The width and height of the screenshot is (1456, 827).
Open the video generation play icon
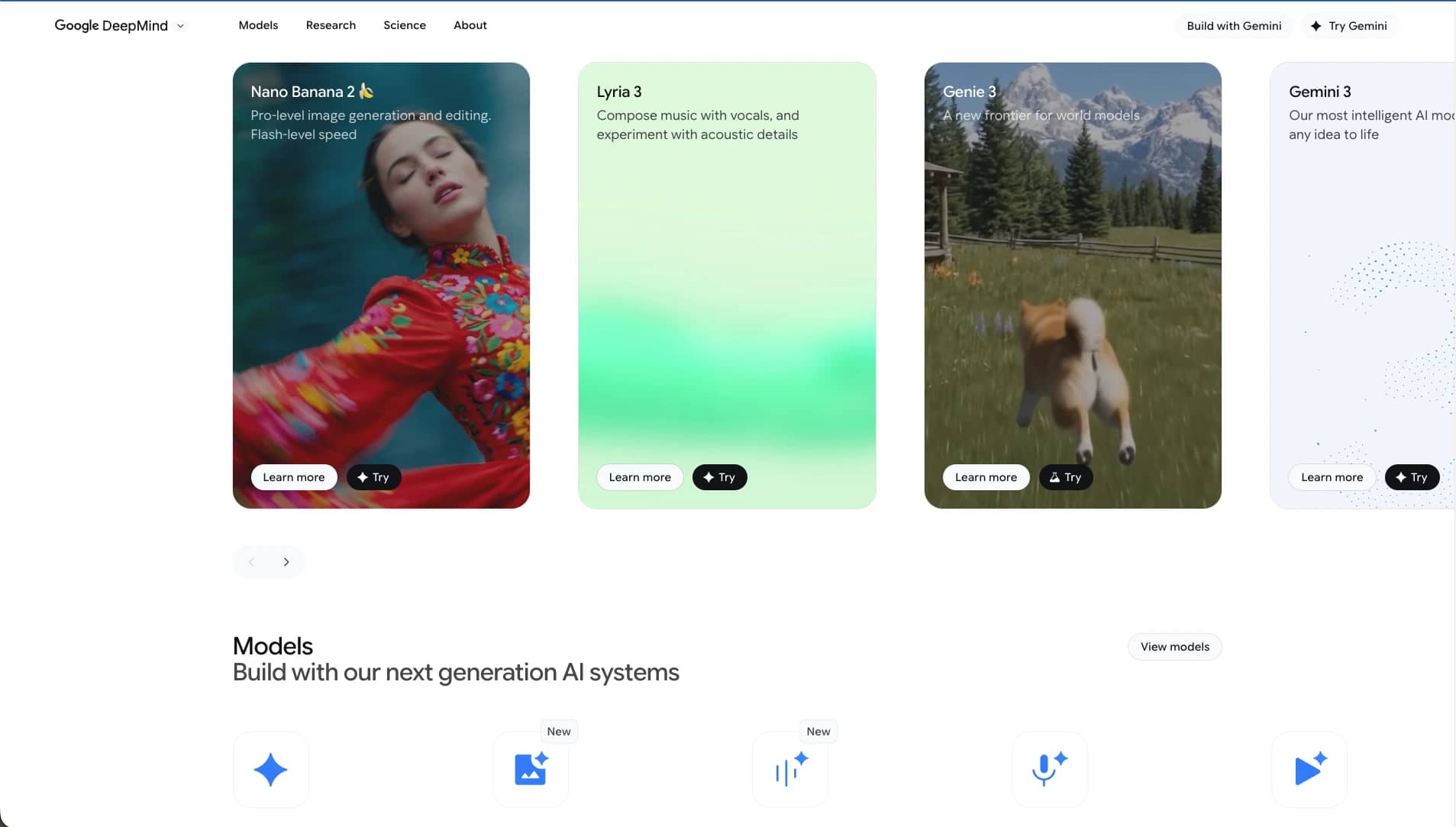pyautogui.click(x=1310, y=769)
